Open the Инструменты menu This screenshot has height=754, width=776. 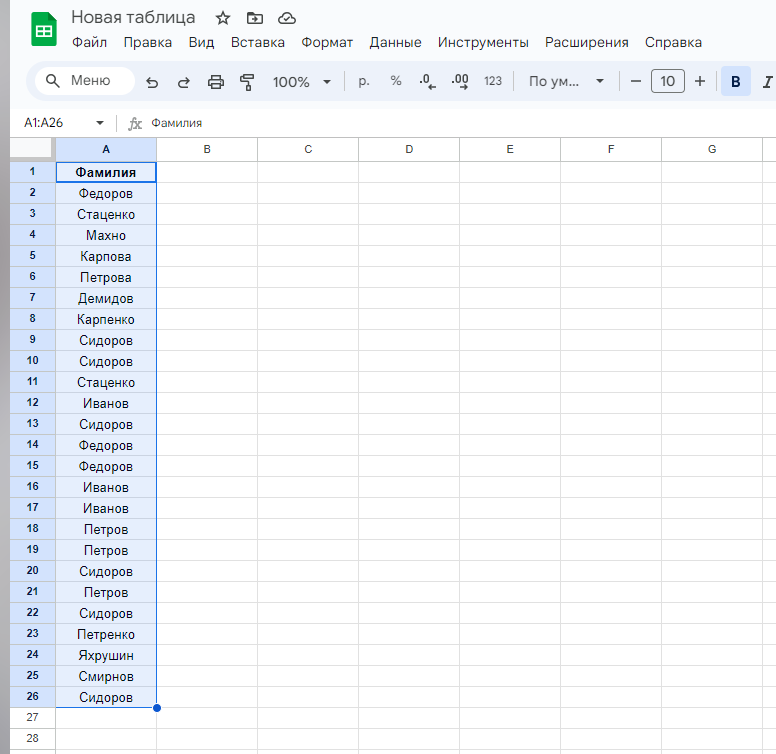[483, 43]
